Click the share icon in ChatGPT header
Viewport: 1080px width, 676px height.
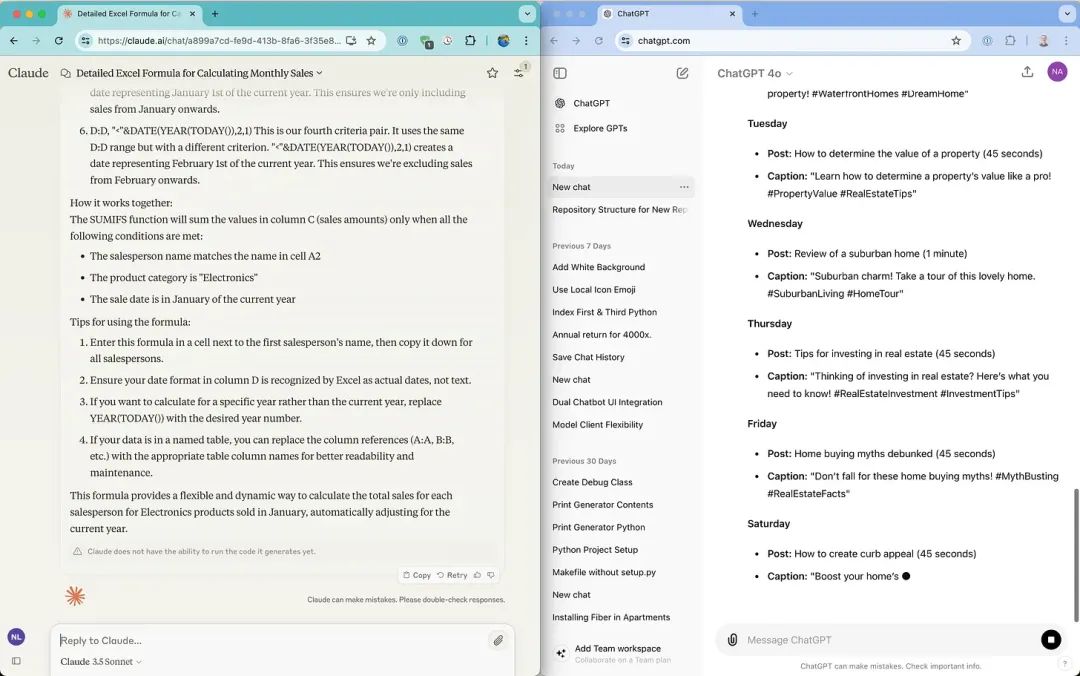pos(1027,72)
